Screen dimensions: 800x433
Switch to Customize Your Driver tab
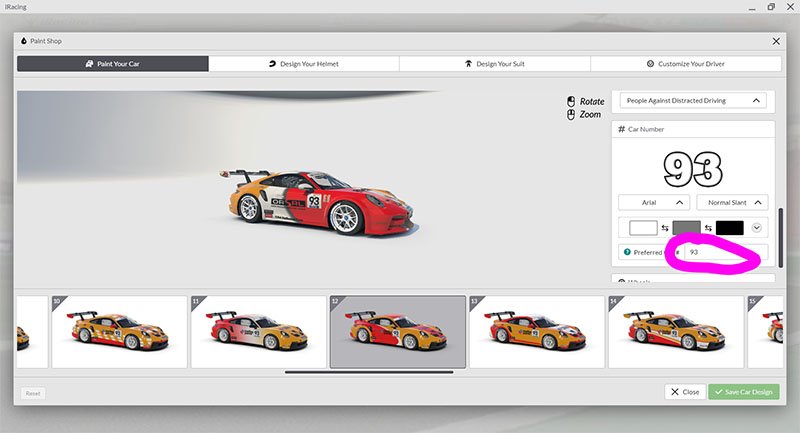(x=686, y=63)
